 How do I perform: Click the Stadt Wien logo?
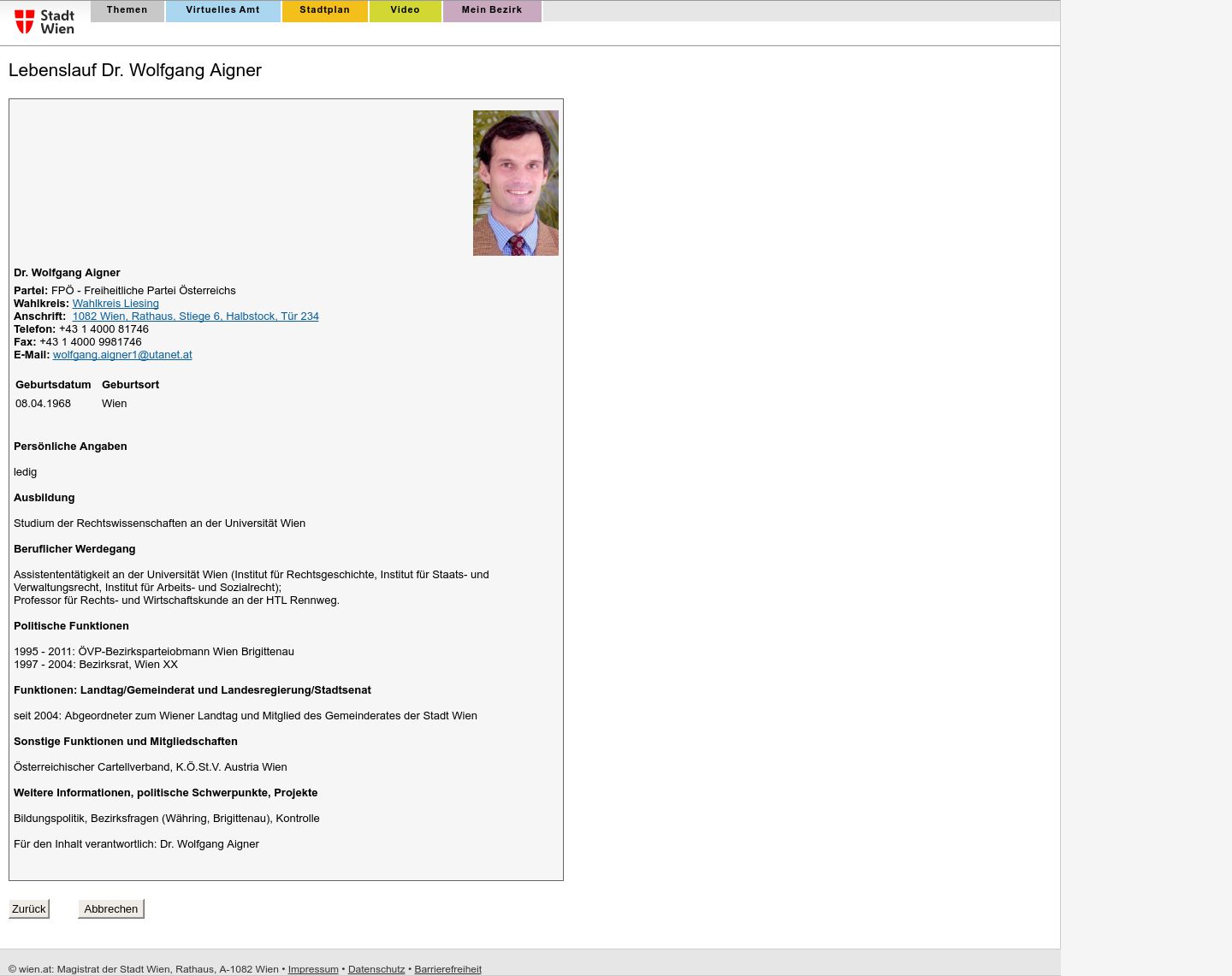tap(44, 21)
